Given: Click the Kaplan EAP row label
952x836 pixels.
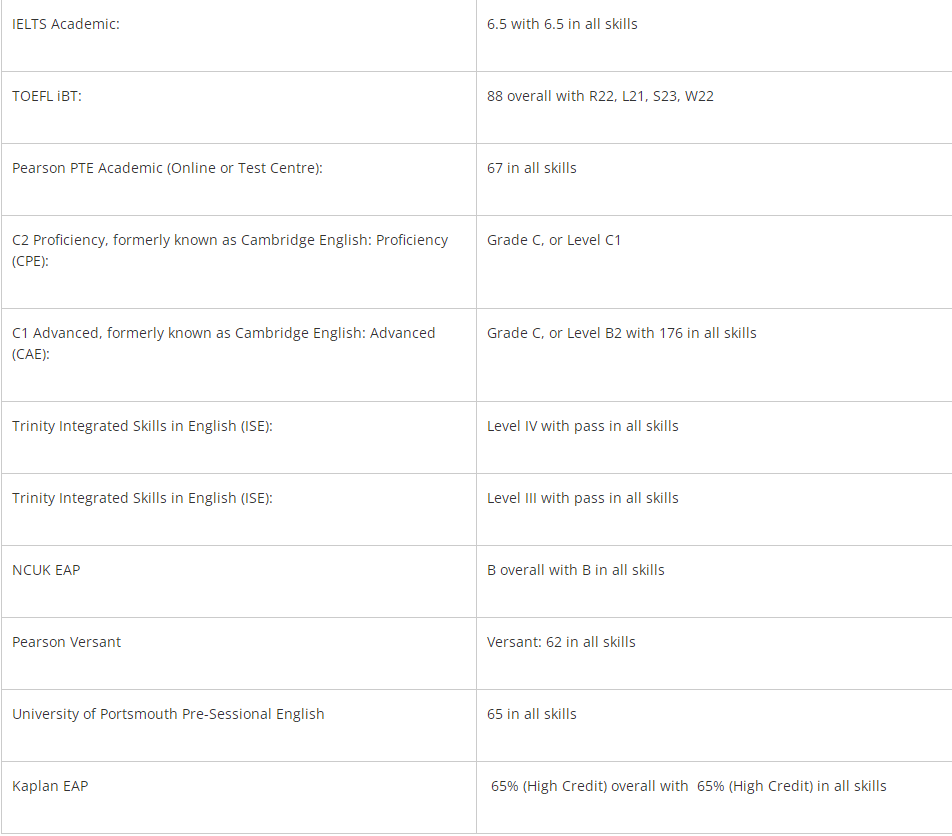Looking at the screenshot, I should [x=50, y=786].
